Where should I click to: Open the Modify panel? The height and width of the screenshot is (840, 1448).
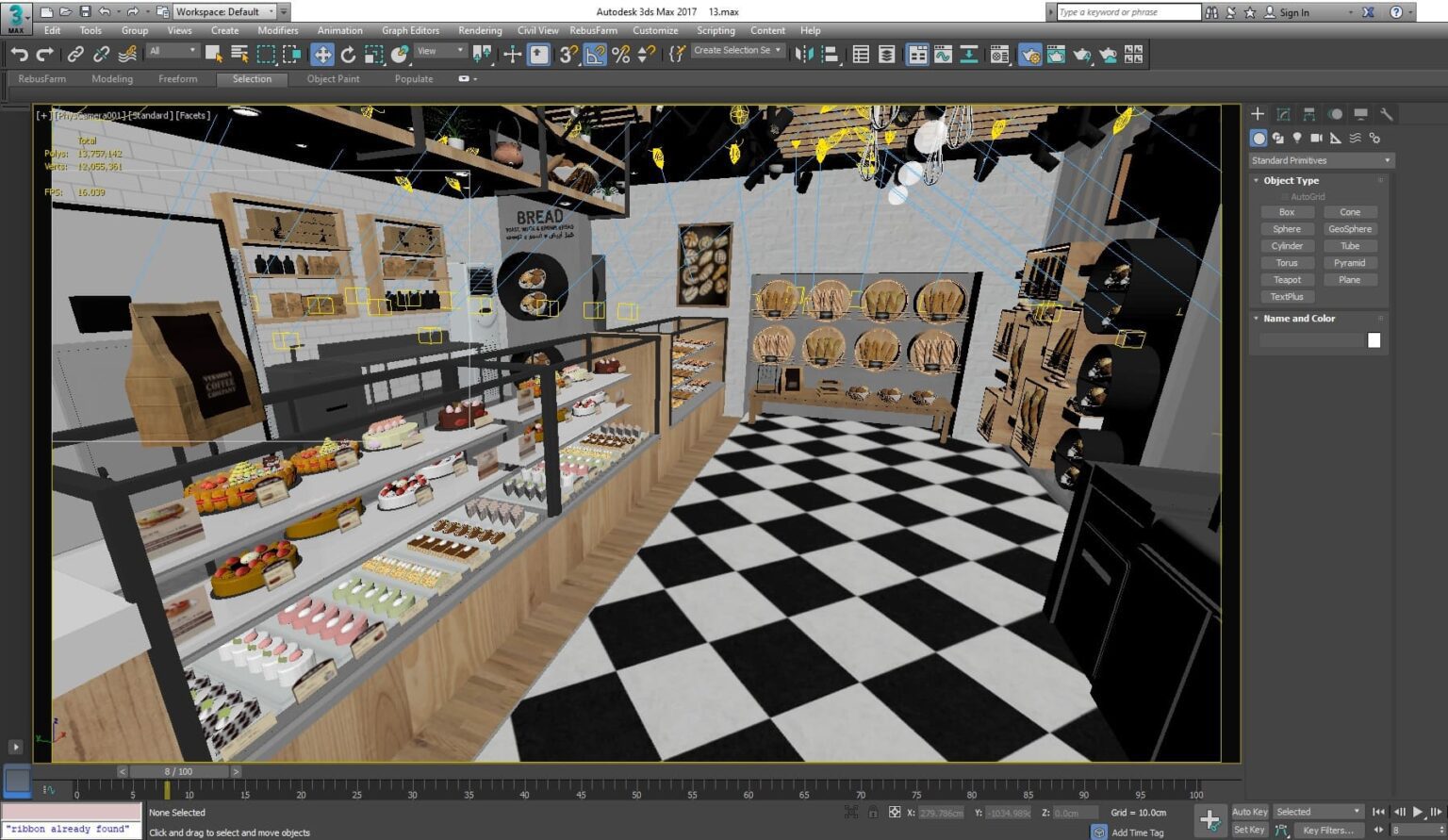click(x=1283, y=113)
